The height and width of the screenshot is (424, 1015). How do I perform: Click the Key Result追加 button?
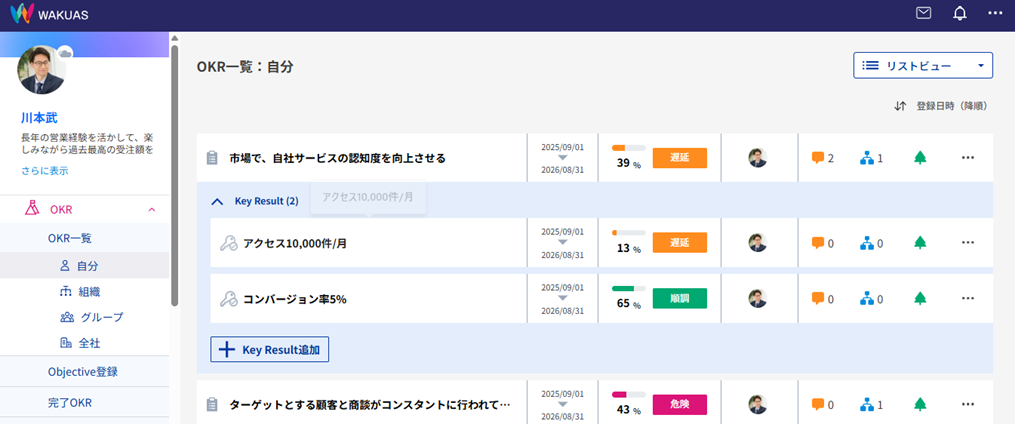pos(270,349)
